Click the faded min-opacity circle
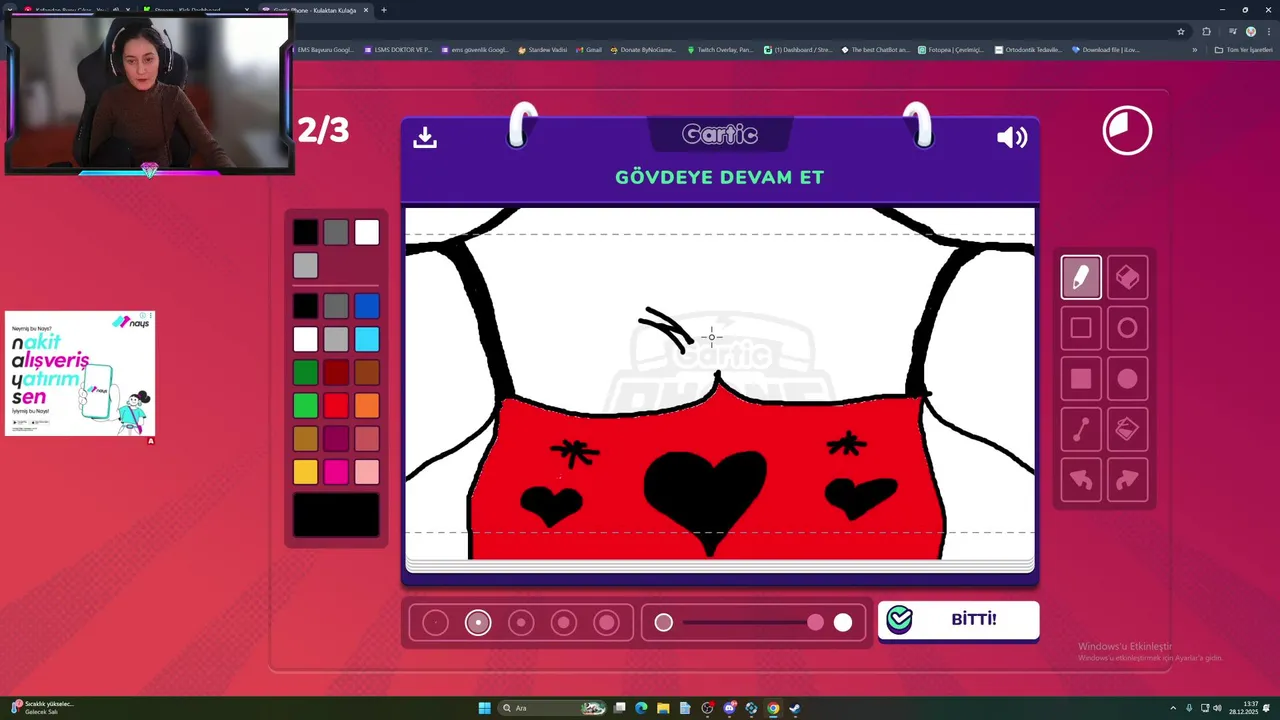 point(663,623)
